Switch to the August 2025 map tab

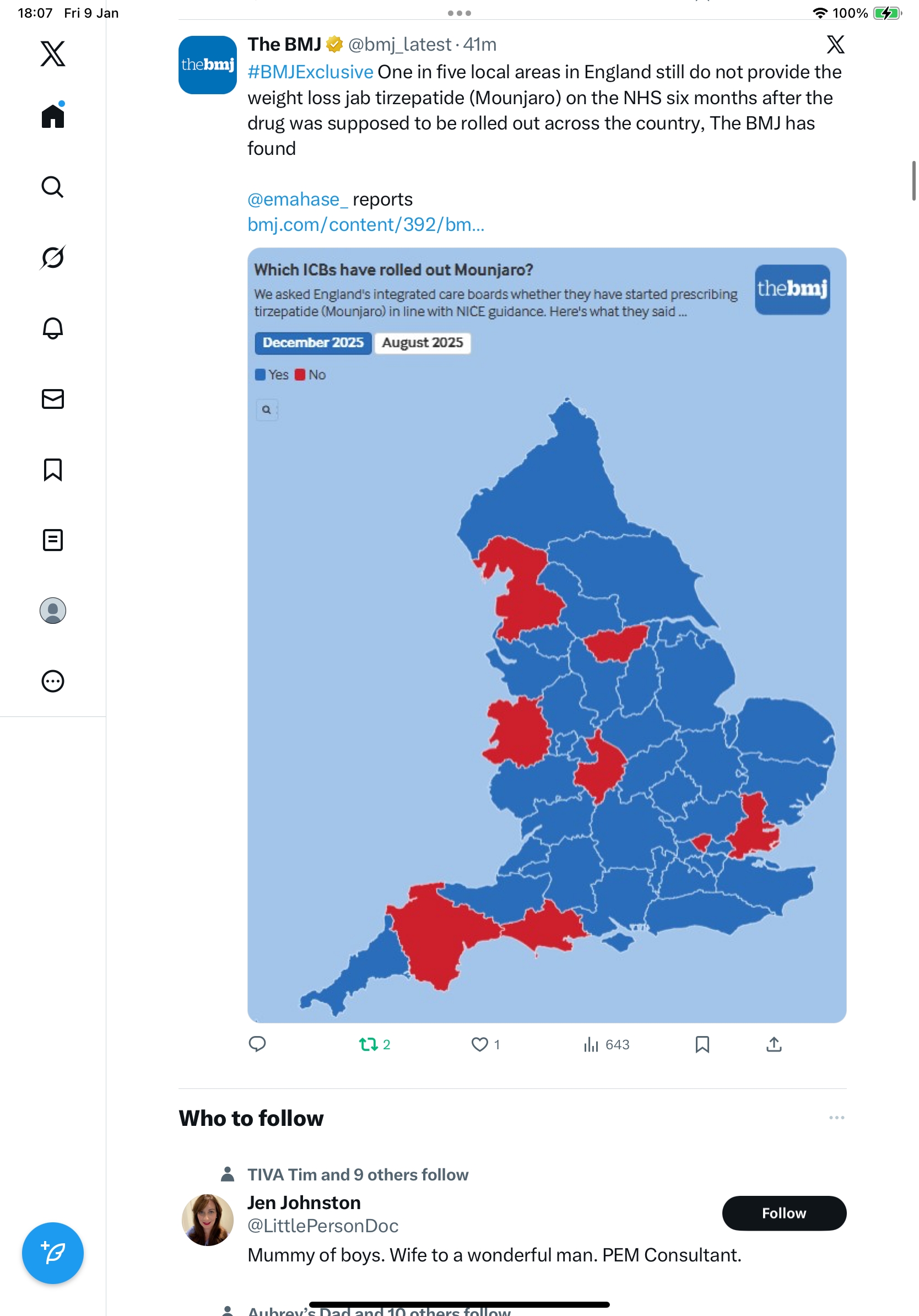tap(422, 343)
